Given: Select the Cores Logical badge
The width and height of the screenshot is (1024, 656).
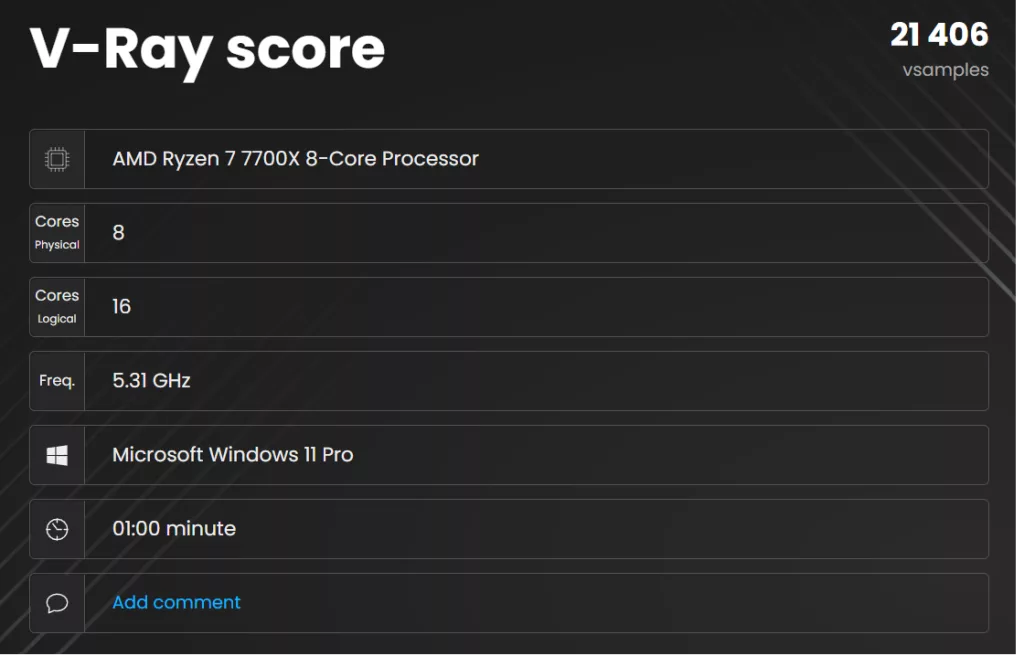Looking at the screenshot, I should (x=57, y=306).
